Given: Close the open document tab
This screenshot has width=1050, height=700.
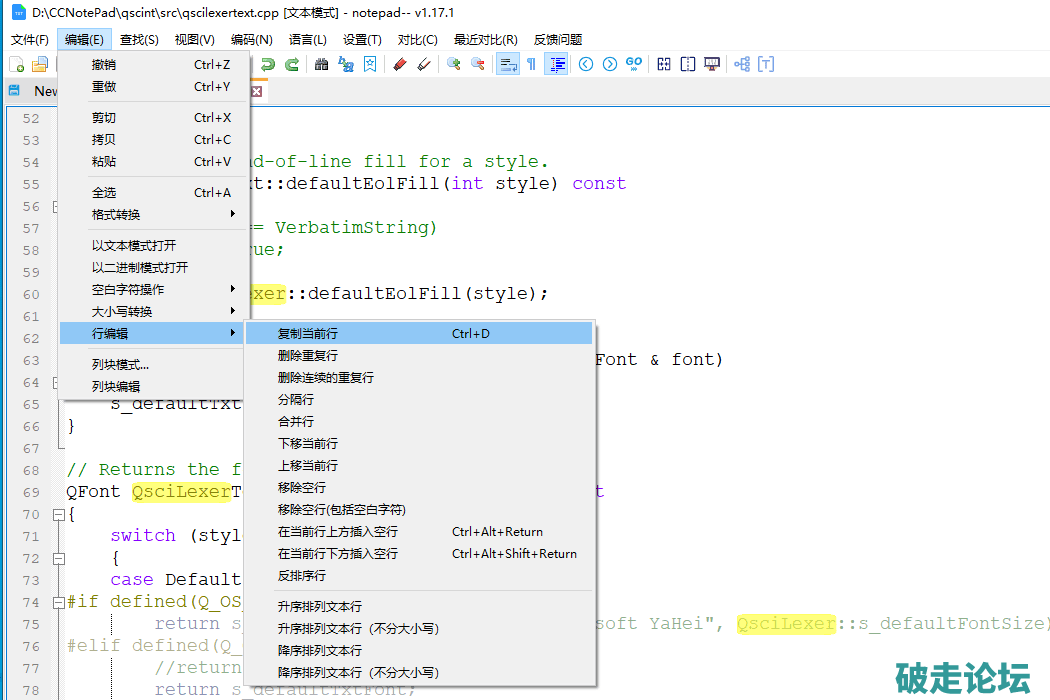Looking at the screenshot, I should pyautogui.click(x=256, y=91).
